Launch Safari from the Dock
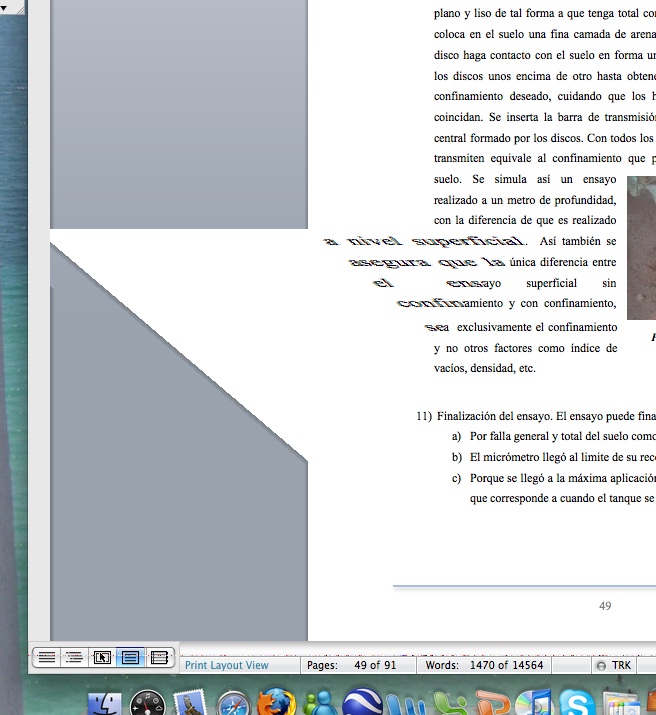The image size is (656, 715). pos(233,703)
